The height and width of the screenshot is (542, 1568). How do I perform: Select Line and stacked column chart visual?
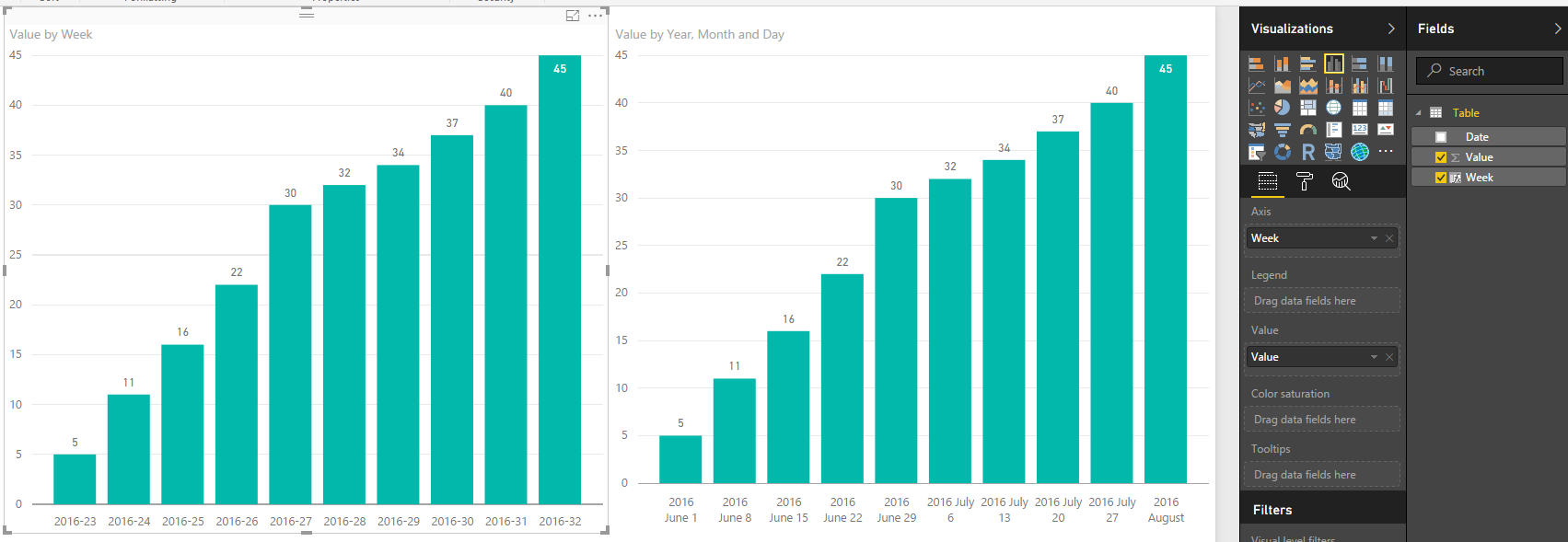point(1334,86)
